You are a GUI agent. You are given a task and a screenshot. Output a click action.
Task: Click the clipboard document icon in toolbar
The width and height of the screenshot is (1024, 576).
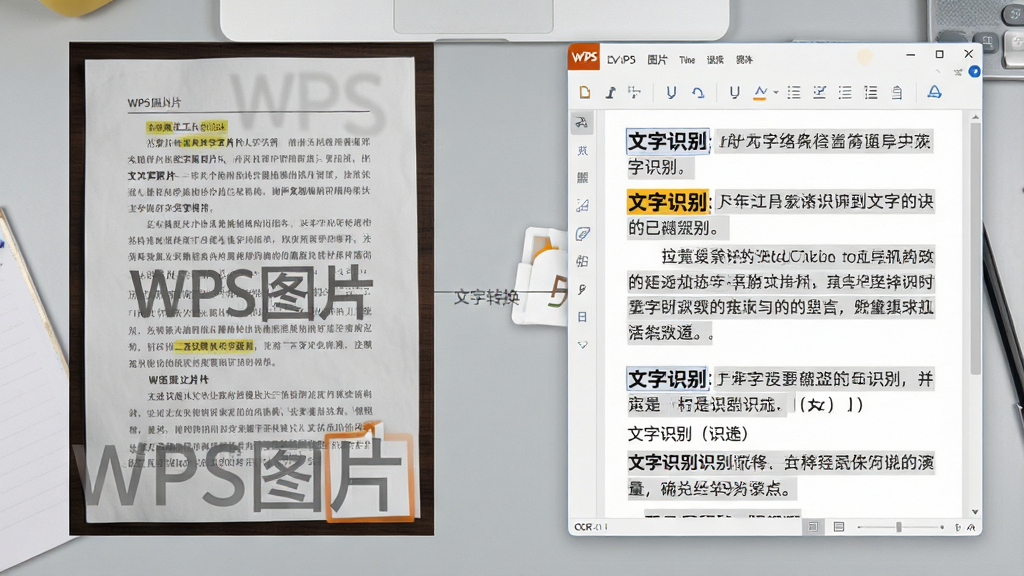pyautogui.click(x=897, y=93)
